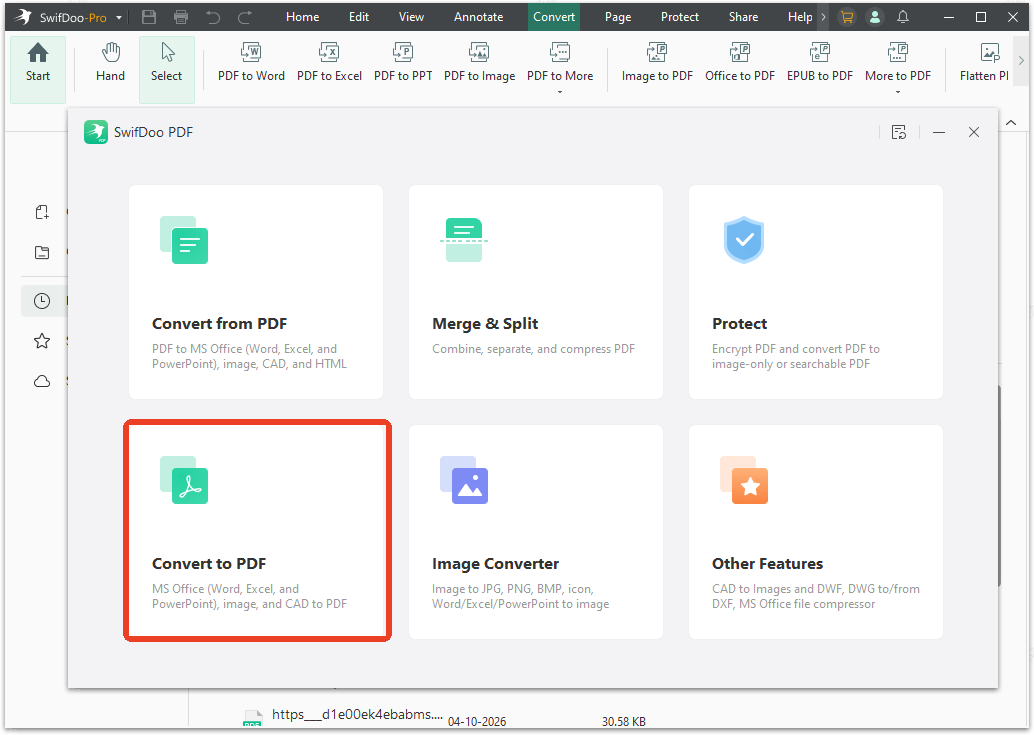Open the Image to PDF converter
This screenshot has width=1034, height=735.
click(x=657, y=64)
